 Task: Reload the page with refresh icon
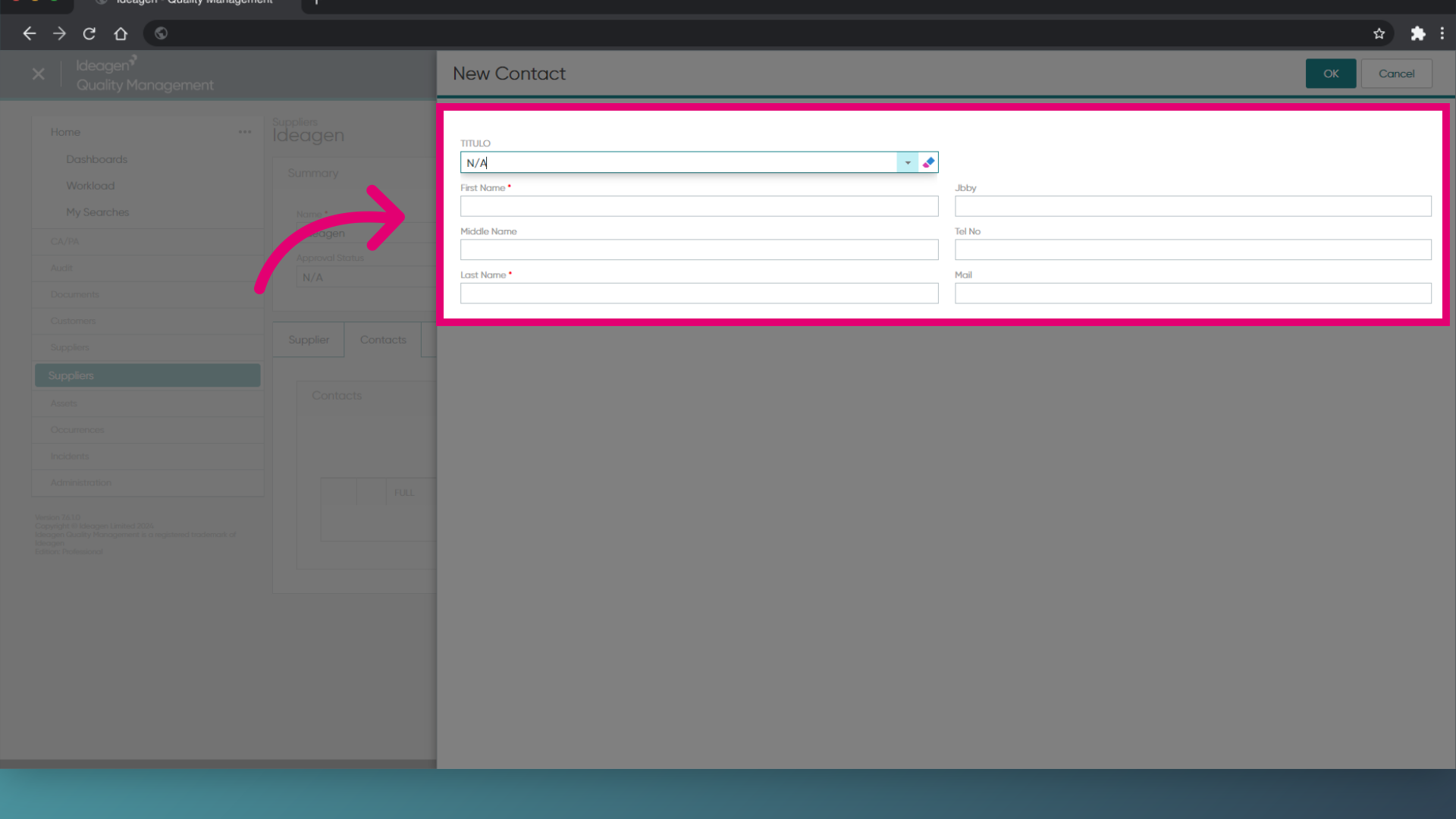click(89, 33)
